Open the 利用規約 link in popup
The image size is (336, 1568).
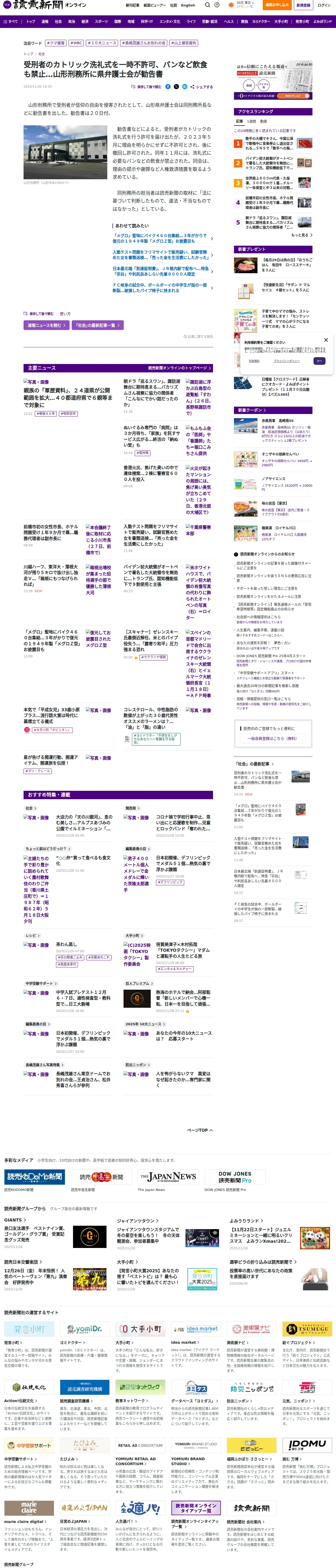pos(254,361)
